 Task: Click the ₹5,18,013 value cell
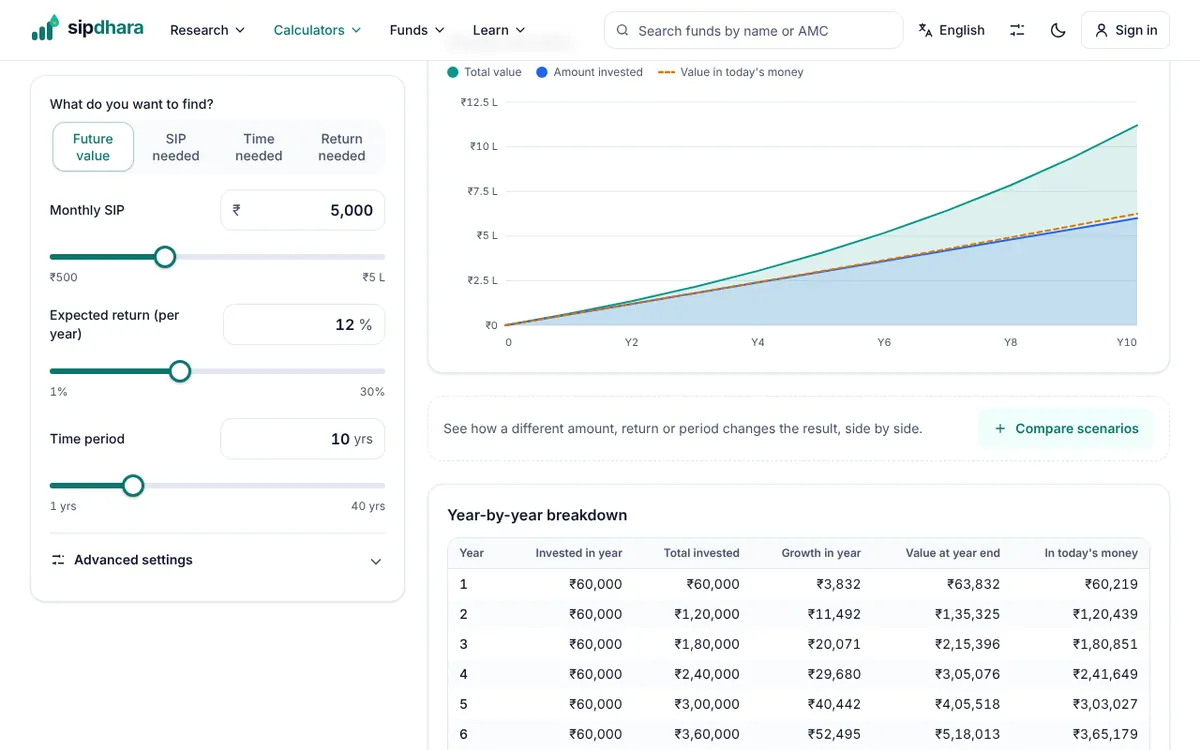(x=968, y=734)
